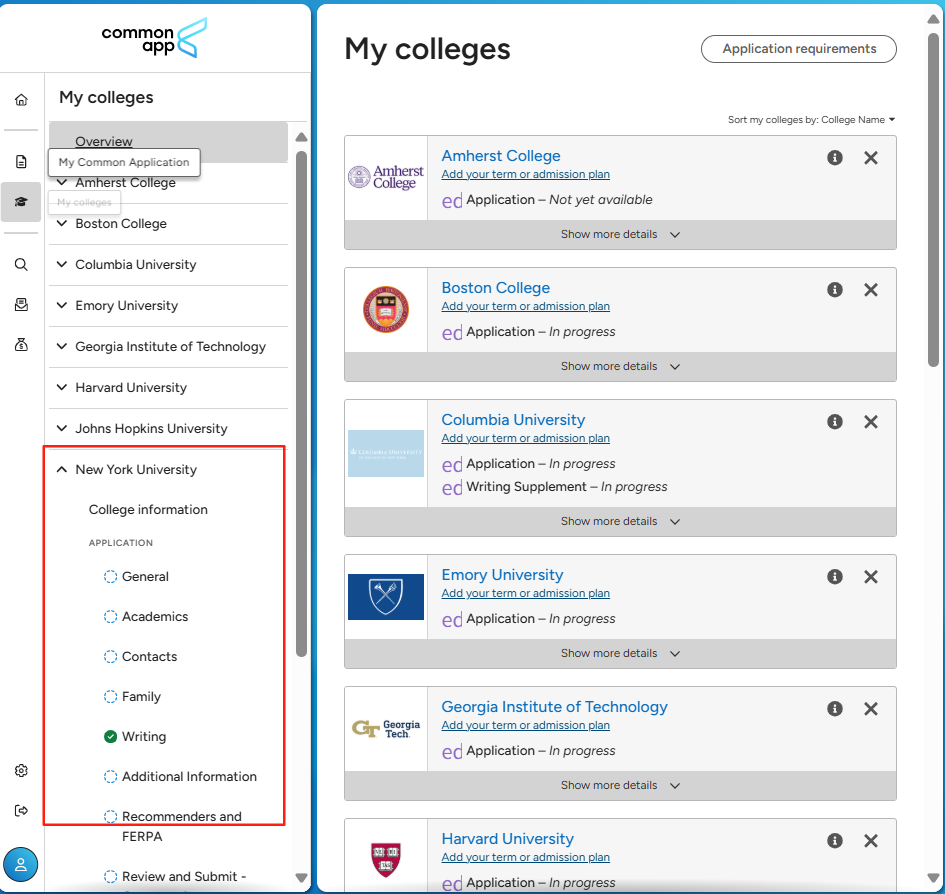This screenshot has height=894, width=945.
Task: Click Emory's Add your term or admission plan
Action: [x=525, y=594]
